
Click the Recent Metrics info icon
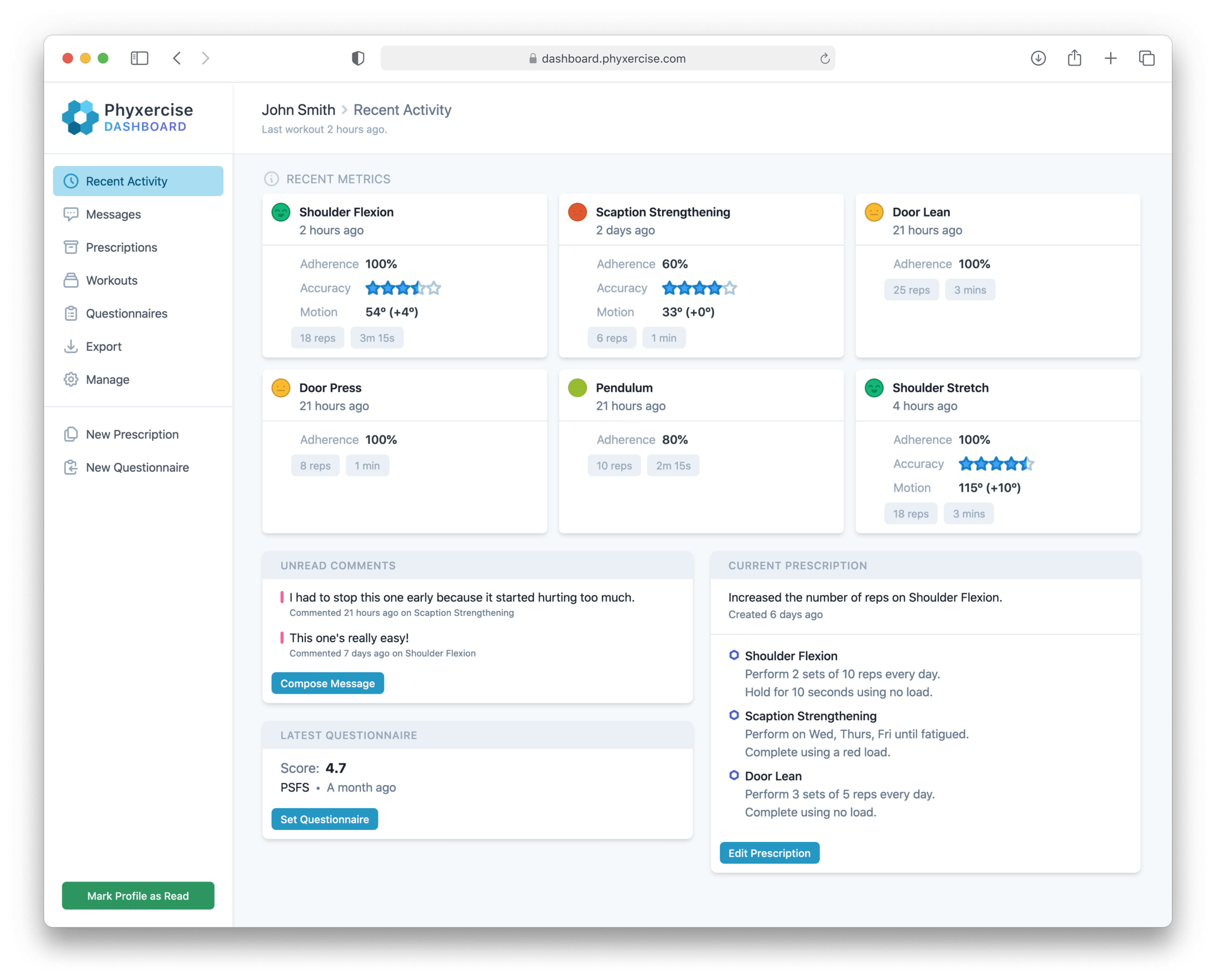[271, 179]
